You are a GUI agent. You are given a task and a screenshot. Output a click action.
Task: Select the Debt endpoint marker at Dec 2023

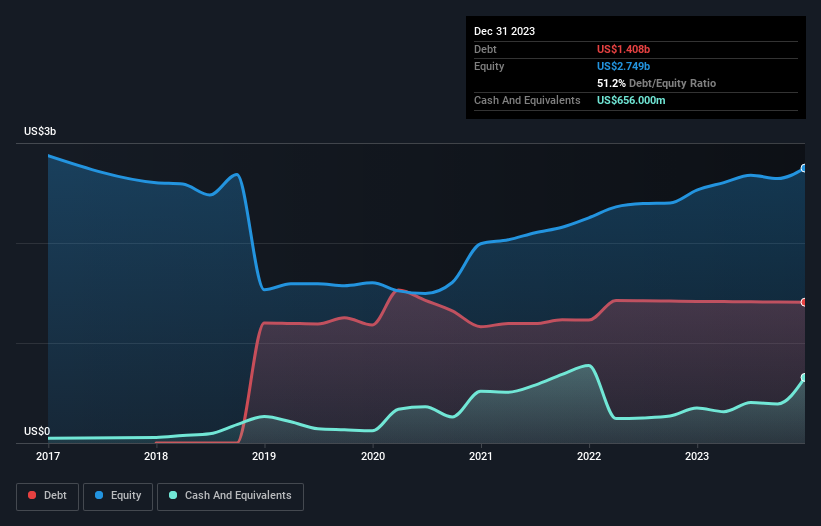(804, 302)
